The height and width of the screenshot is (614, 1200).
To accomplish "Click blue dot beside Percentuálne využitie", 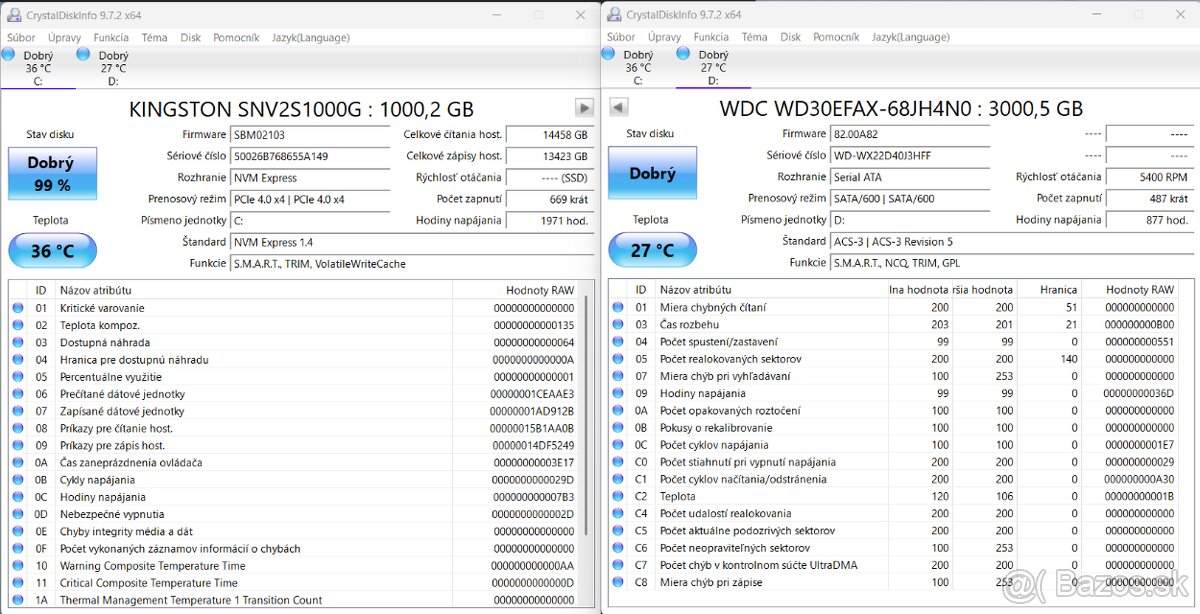I will click(18, 376).
